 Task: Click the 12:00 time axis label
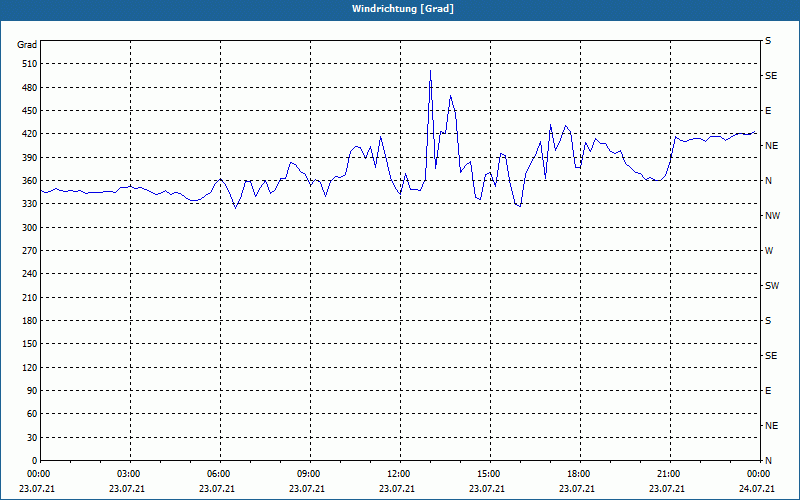pos(398,474)
